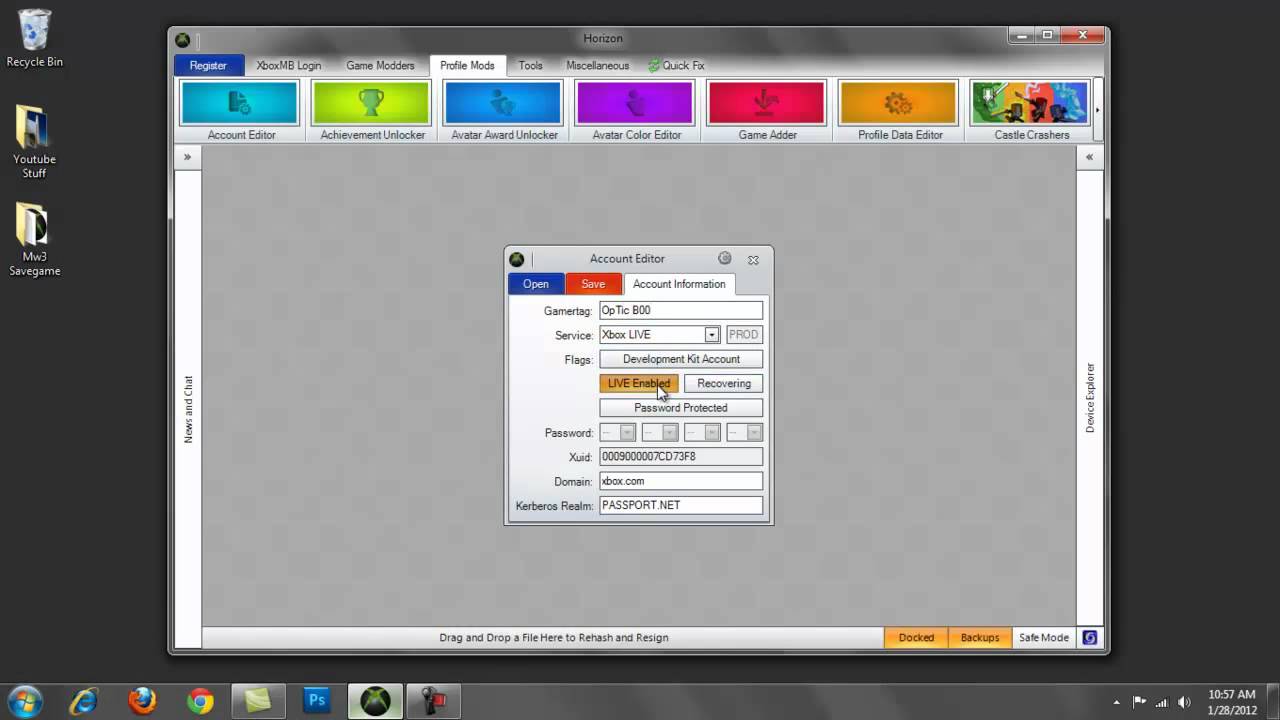Switch to the XboxMB Login tab
The width and height of the screenshot is (1280, 720).
289,65
